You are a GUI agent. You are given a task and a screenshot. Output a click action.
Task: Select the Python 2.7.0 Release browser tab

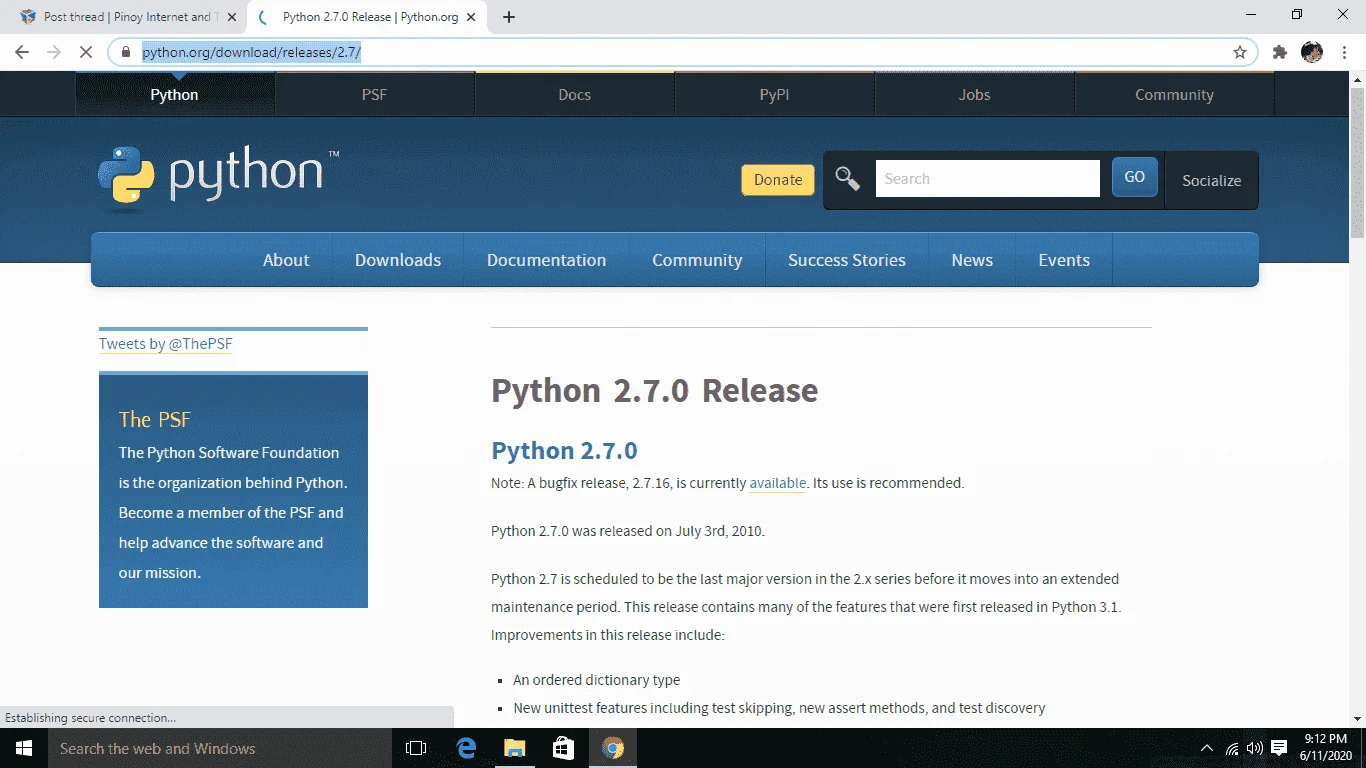(x=367, y=17)
